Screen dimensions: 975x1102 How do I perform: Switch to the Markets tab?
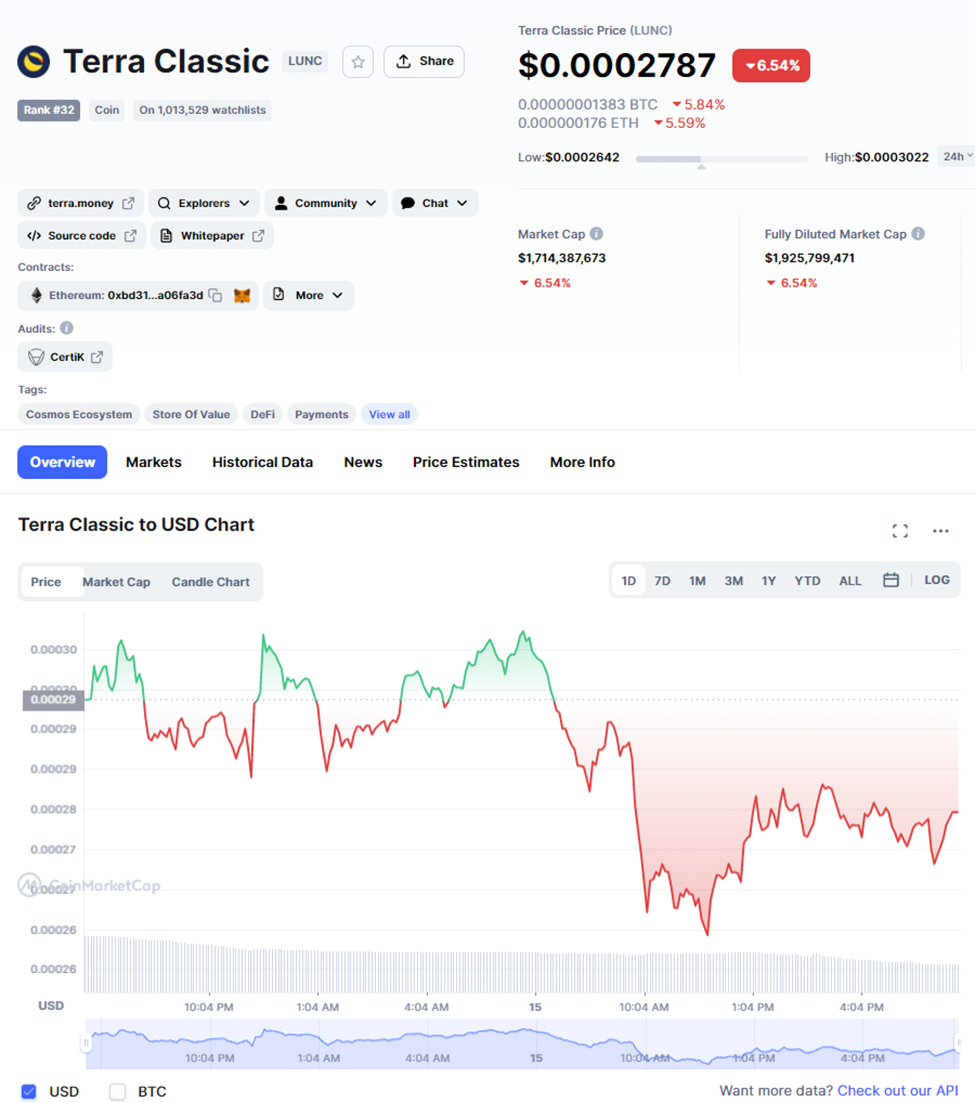tap(154, 462)
